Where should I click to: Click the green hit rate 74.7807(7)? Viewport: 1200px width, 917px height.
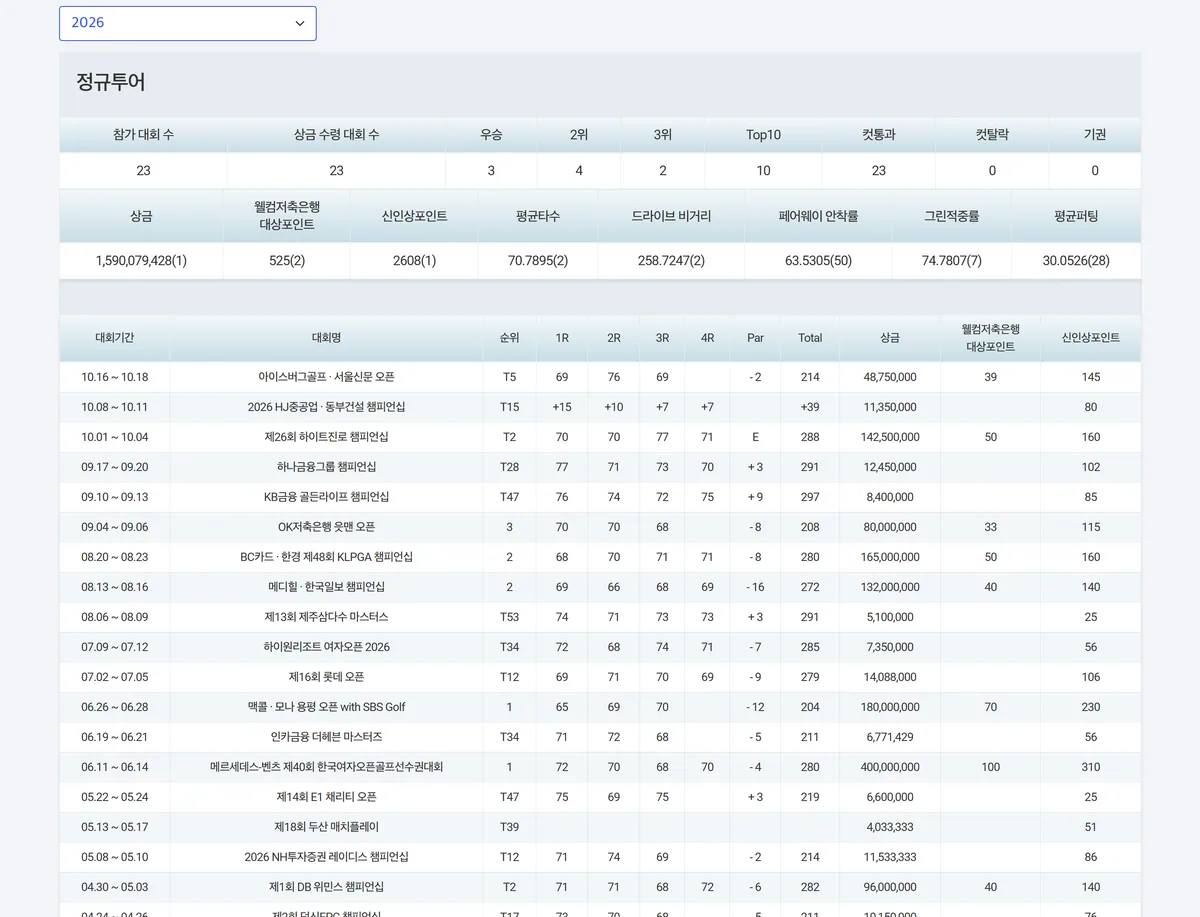[x=951, y=261]
